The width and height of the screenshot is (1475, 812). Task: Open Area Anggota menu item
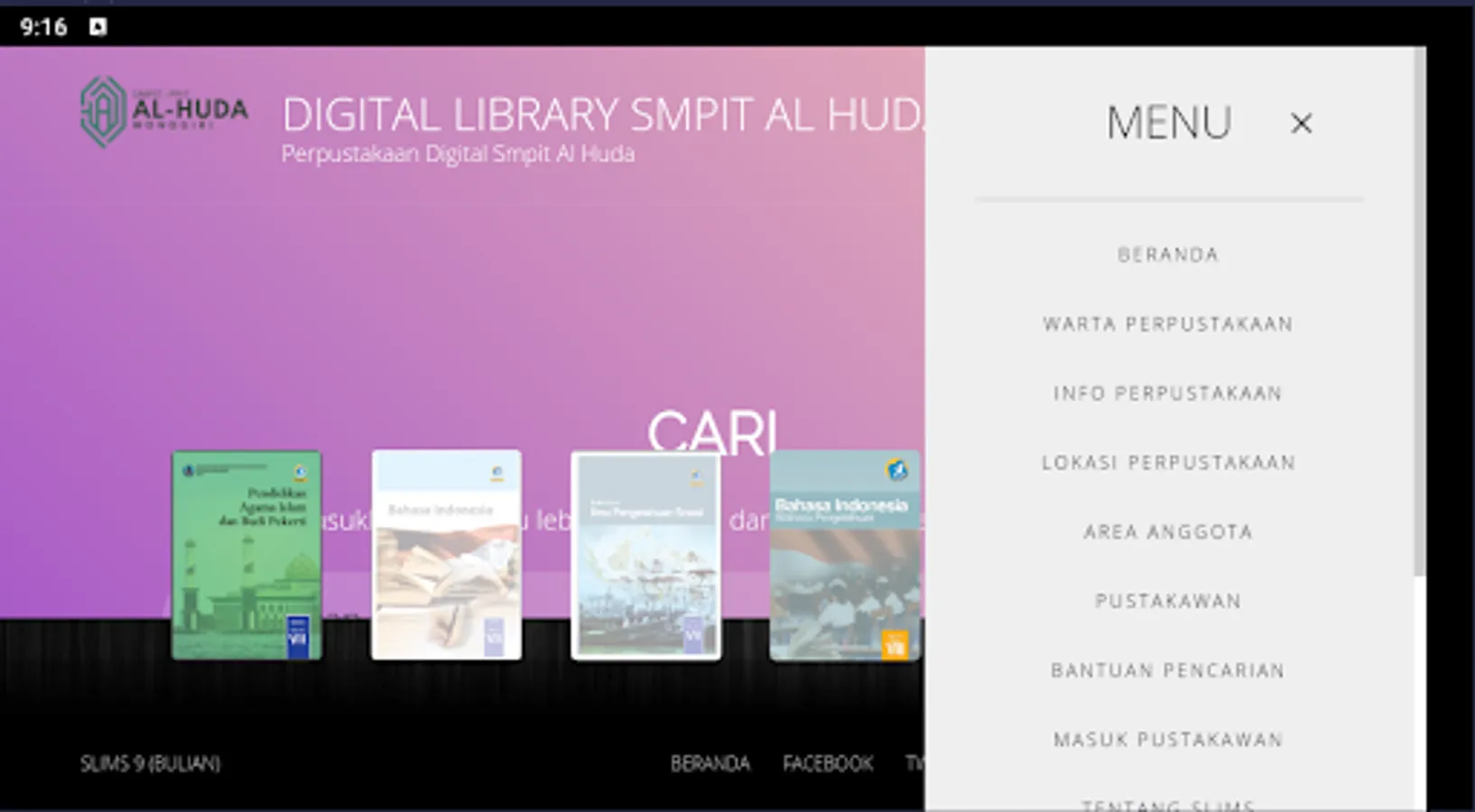point(1168,532)
